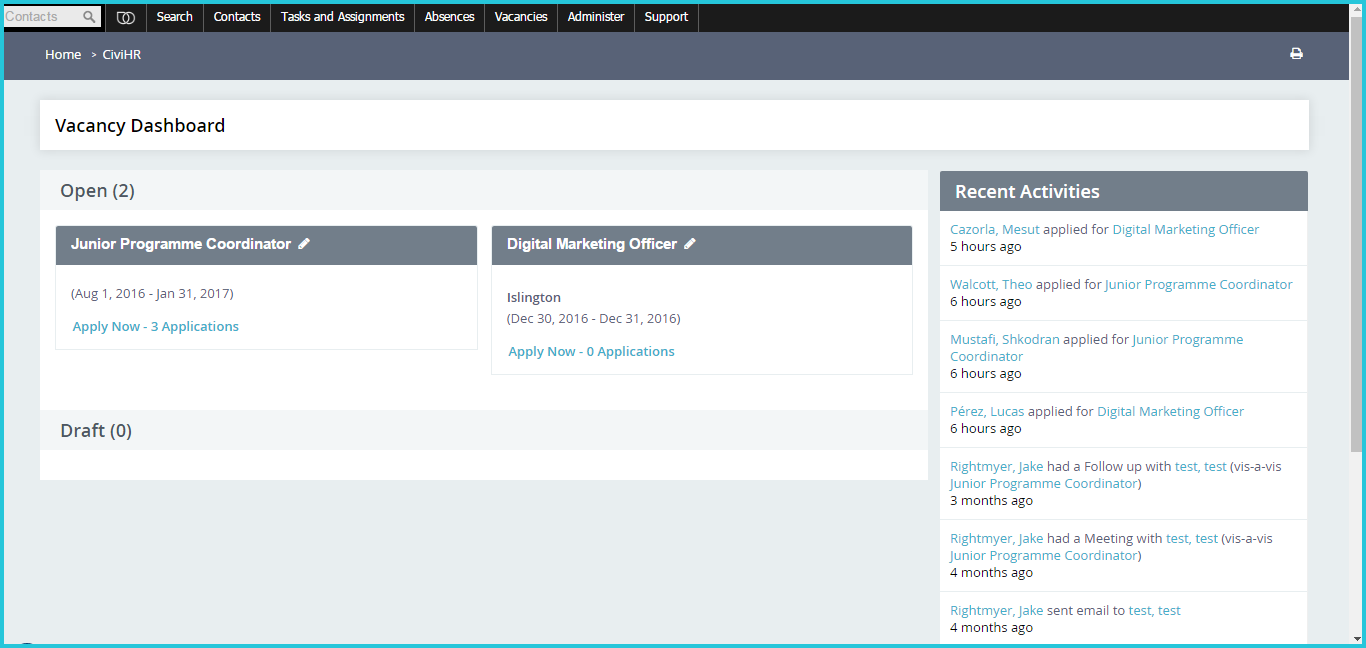Open Tasks and Assignments menu
The height and width of the screenshot is (648, 1366).
tap(343, 17)
